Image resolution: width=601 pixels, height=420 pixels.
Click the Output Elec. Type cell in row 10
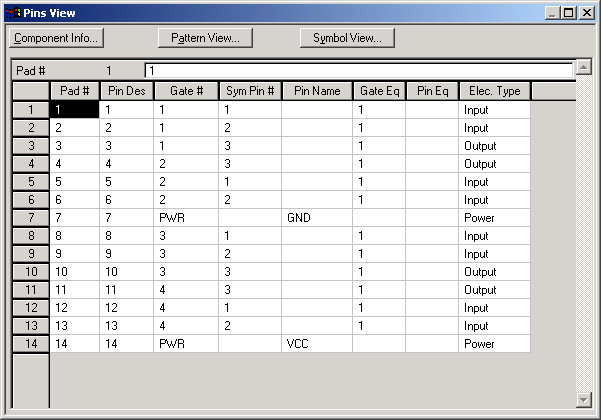[x=494, y=272]
